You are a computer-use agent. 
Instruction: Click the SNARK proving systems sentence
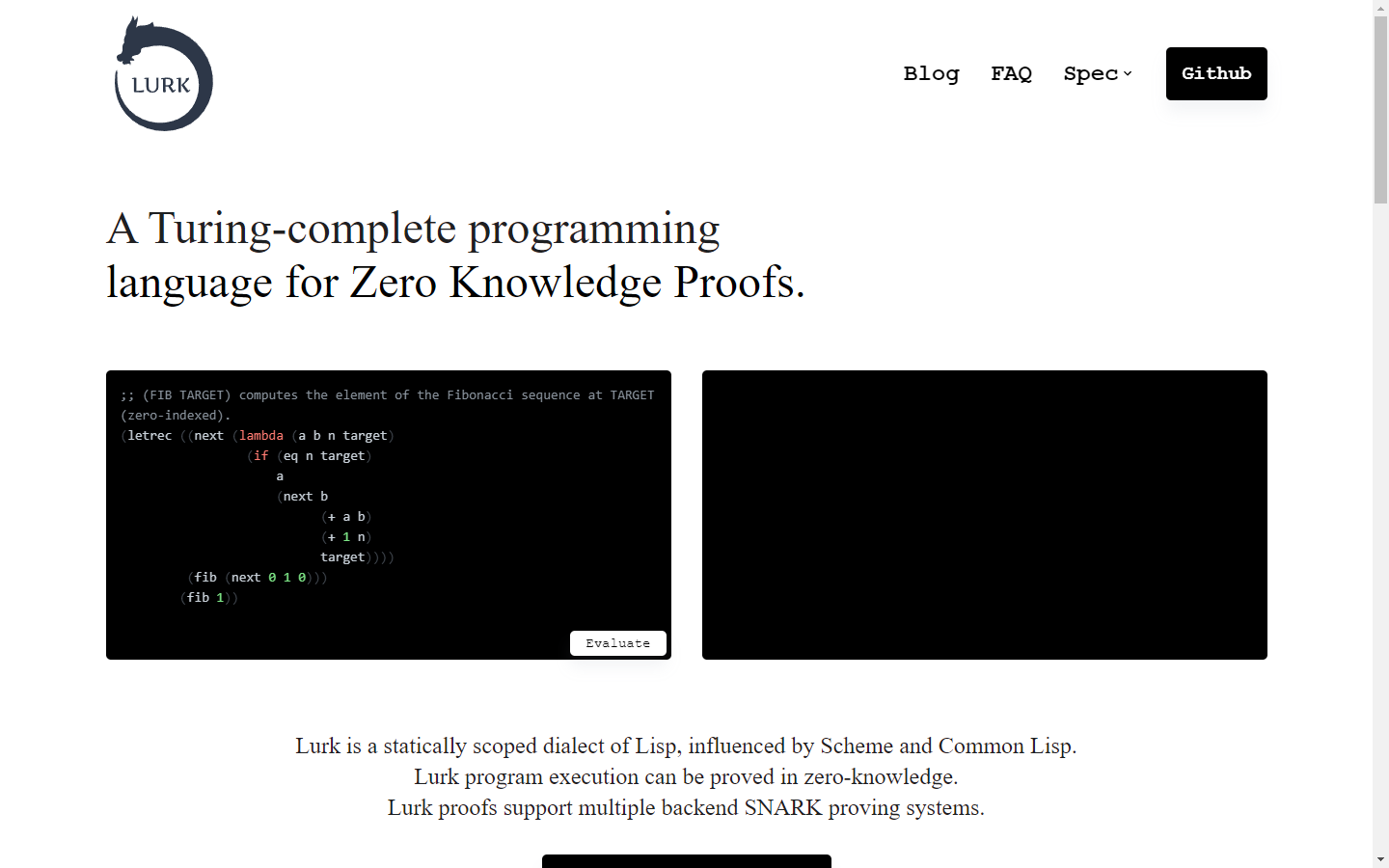point(685,807)
